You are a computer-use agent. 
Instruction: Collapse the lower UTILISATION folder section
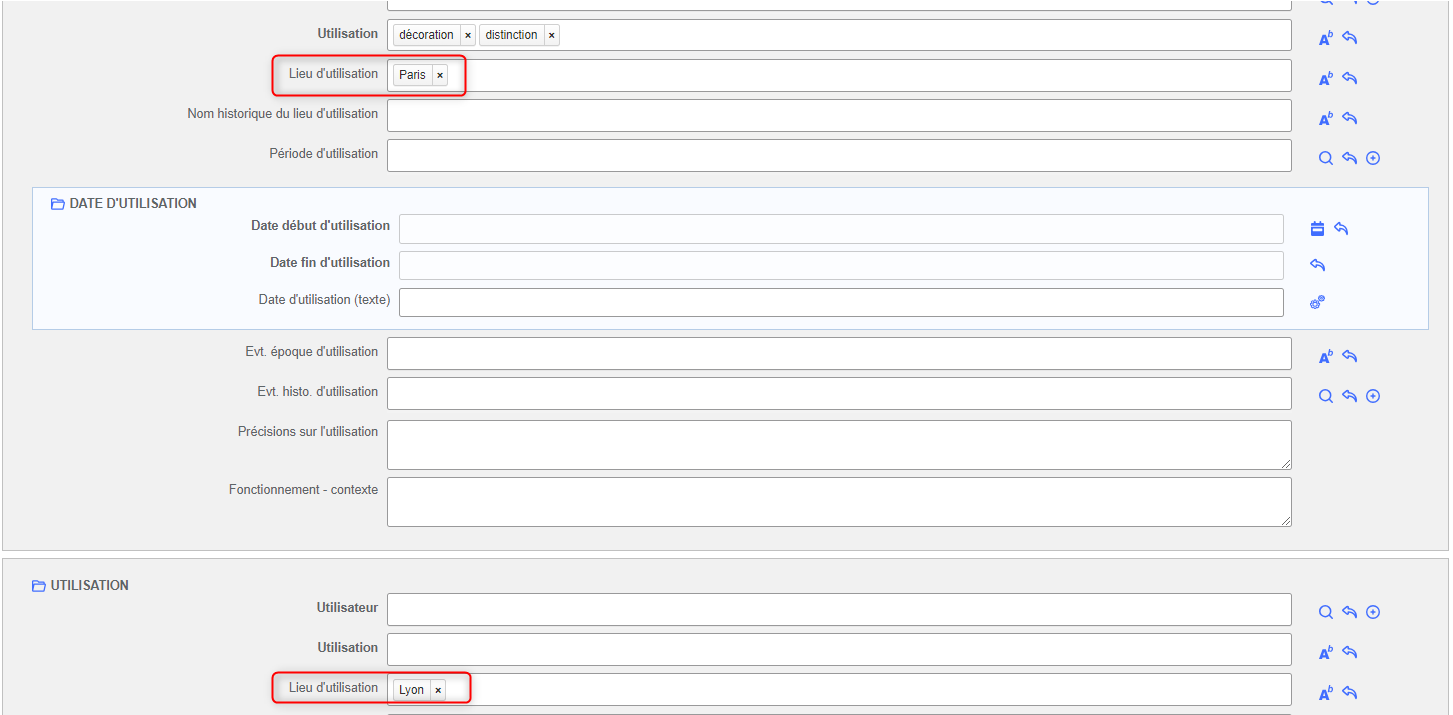point(39,586)
